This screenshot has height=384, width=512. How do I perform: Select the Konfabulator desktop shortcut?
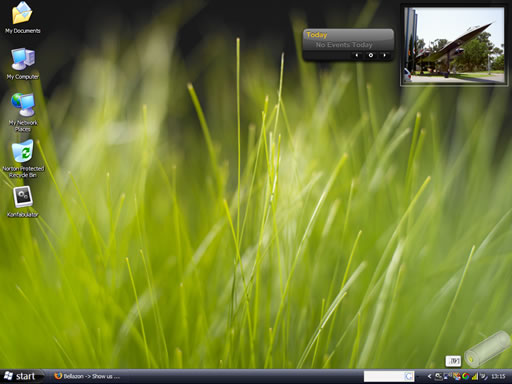click(23, 202)
